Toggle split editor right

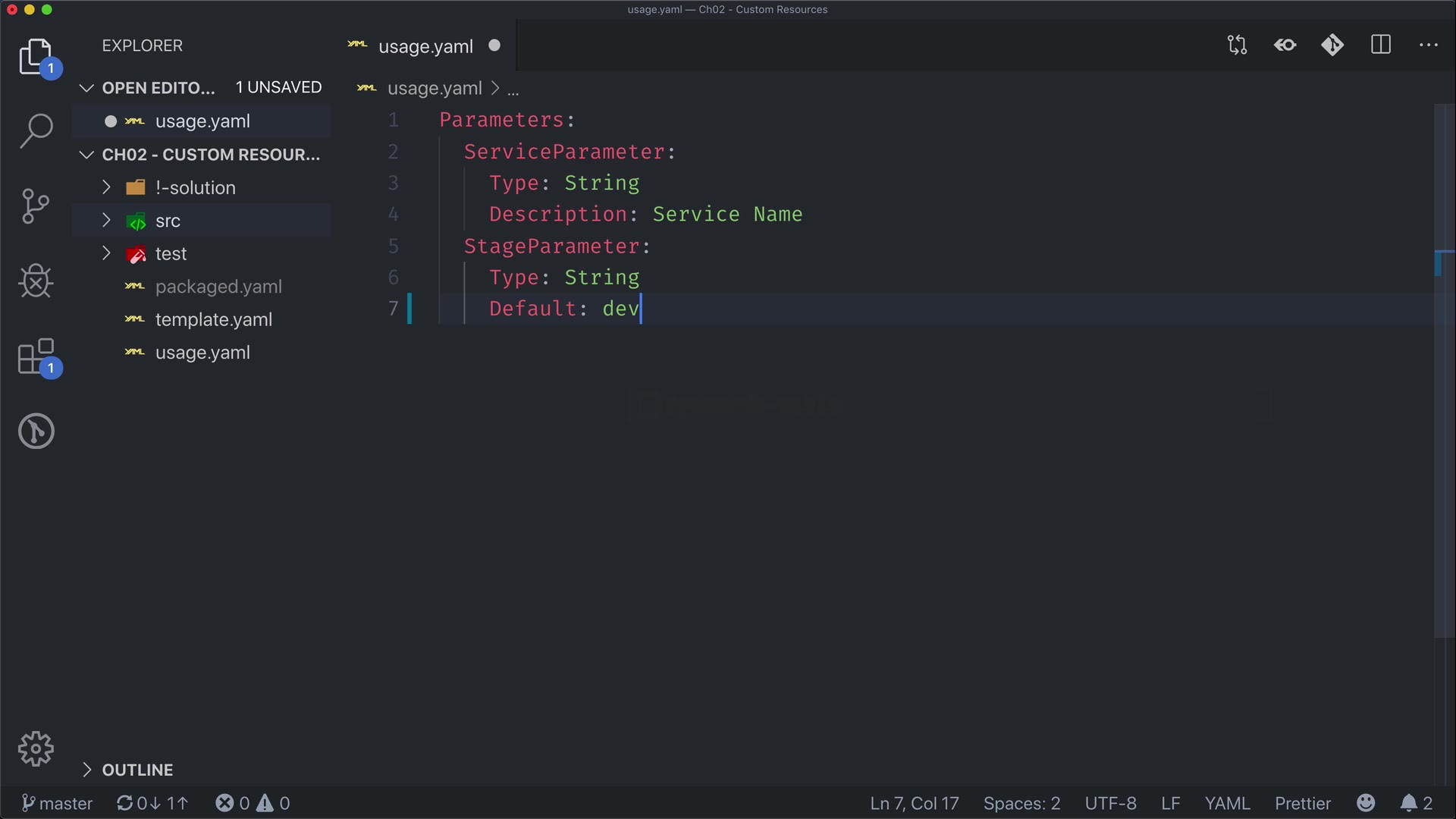click(x=1381, y=45)
